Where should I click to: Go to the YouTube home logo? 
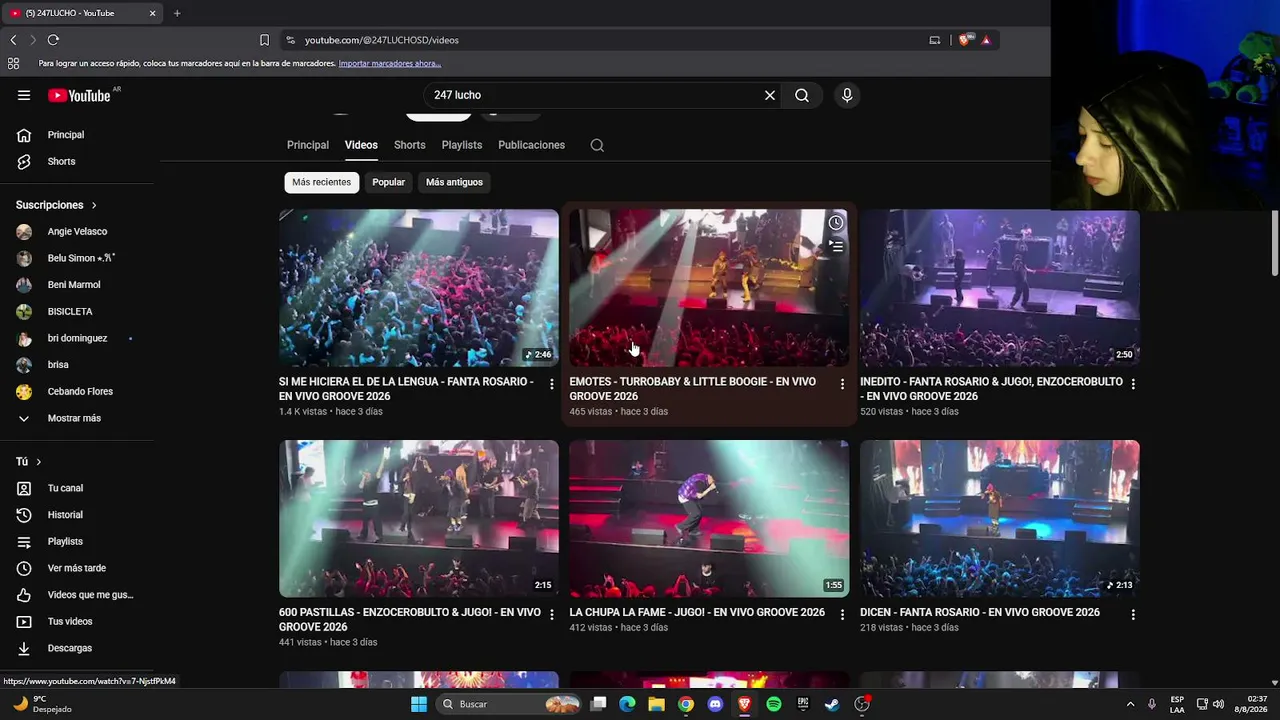coord(80,95)
